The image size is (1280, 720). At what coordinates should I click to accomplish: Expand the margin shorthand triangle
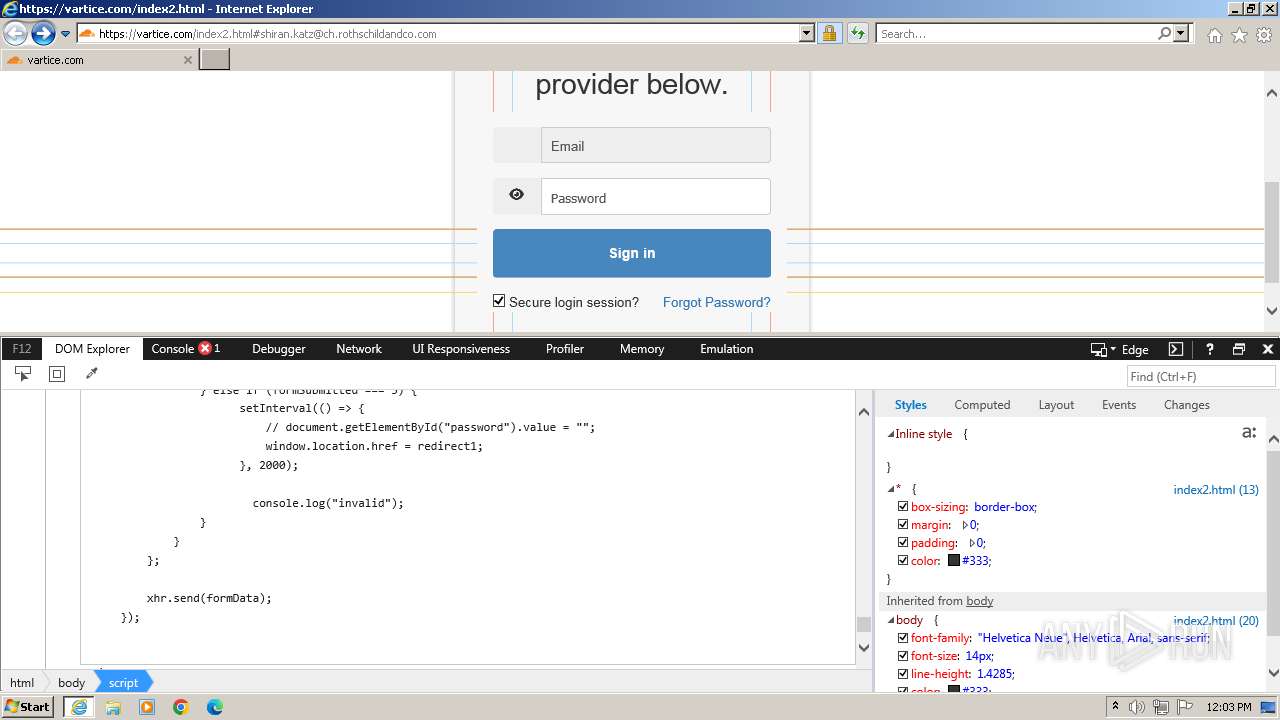coord(966,525)
